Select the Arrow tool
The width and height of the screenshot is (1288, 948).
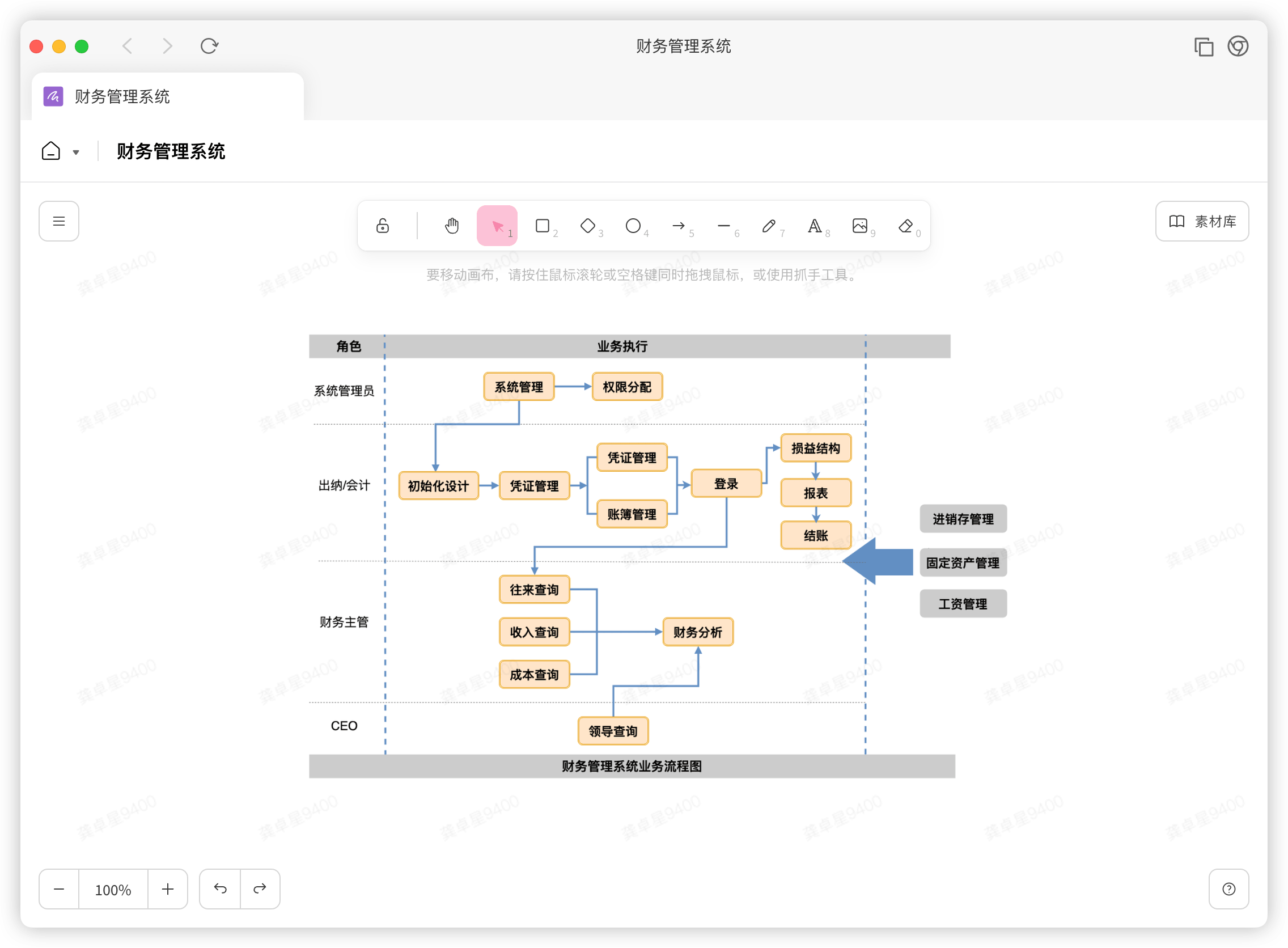click(x=678, y=226)
